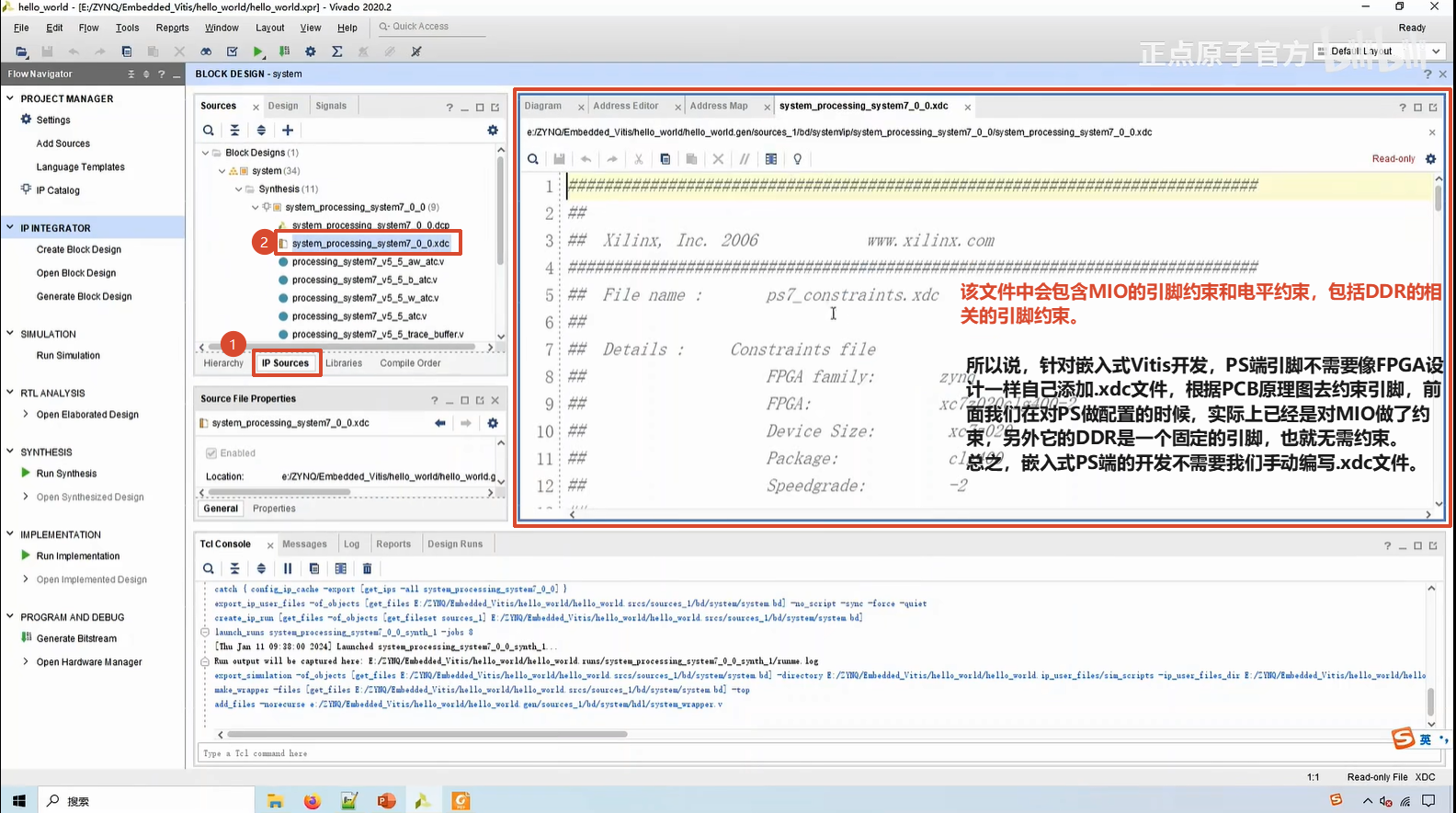1456x813 pixels.
Task: Click the Sigma Reports toolbar icon
Action: pos(337,52)
